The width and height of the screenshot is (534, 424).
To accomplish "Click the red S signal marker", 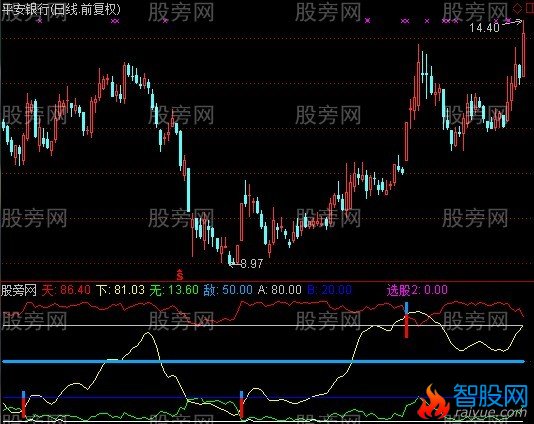I will [179, 274].
